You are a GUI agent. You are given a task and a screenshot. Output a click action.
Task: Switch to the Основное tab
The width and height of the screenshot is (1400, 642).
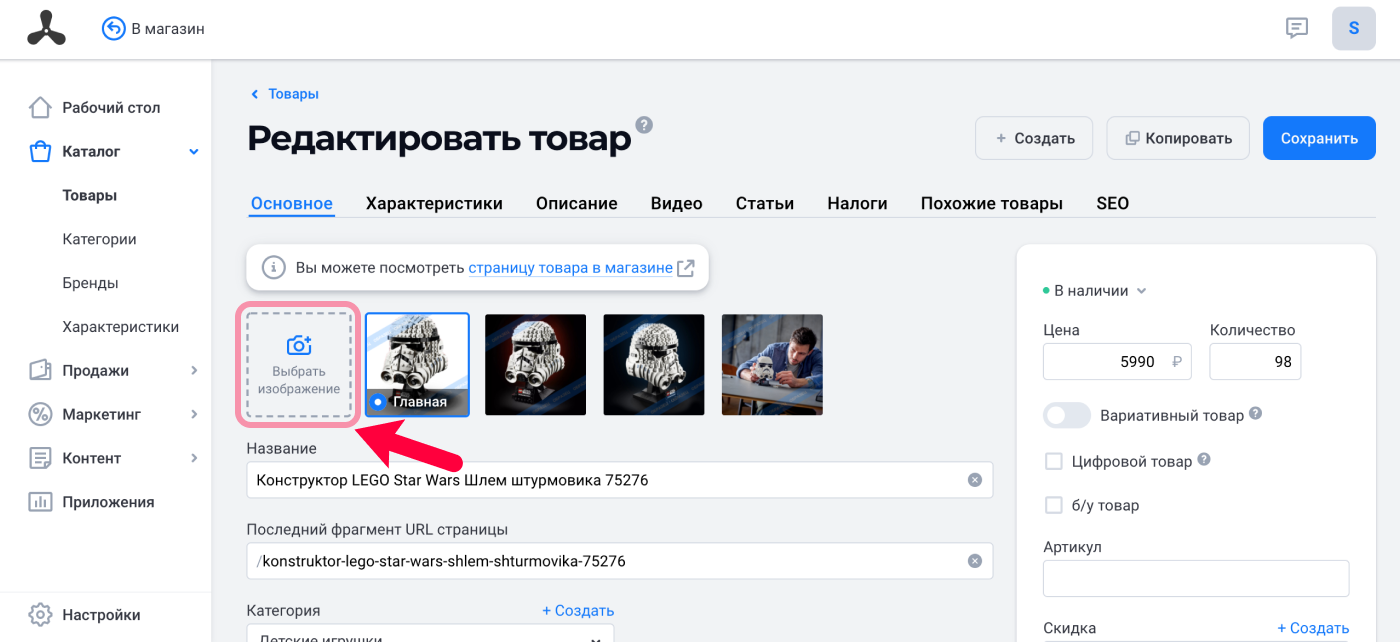(x=292, y=203)
